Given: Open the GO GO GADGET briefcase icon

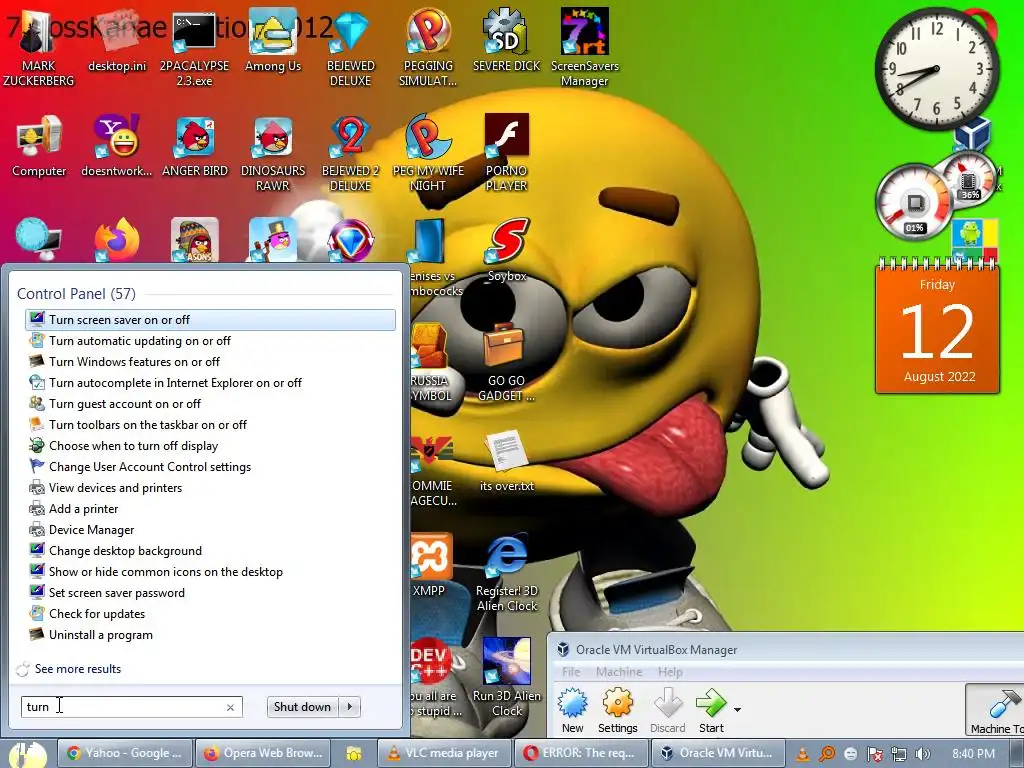Looking at the screenshot, I should point(507,361).
